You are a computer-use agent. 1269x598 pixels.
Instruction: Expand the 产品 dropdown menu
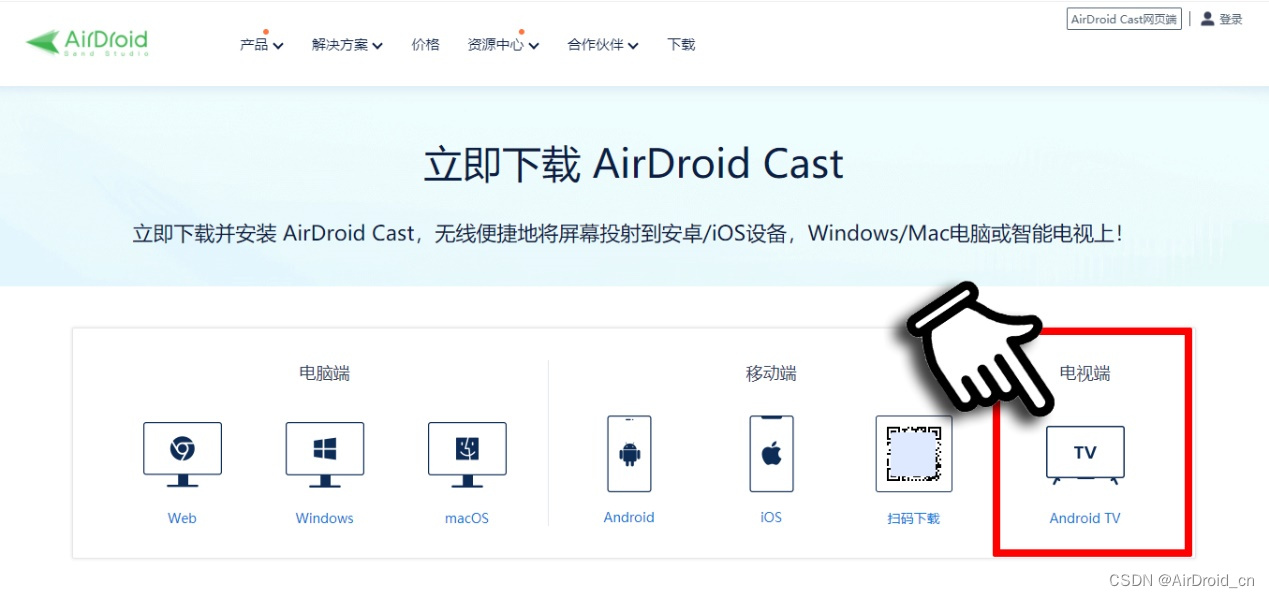[262, 44]
